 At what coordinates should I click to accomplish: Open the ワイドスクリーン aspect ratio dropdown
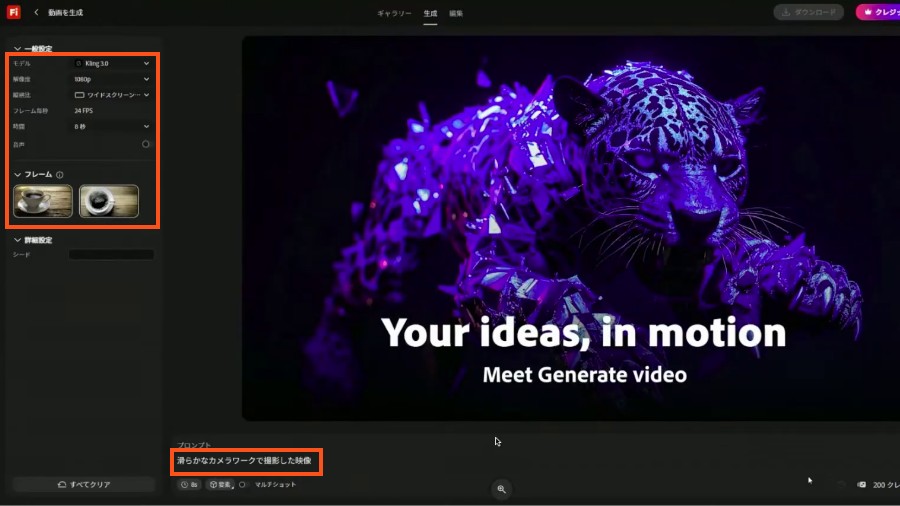[112, 95]
